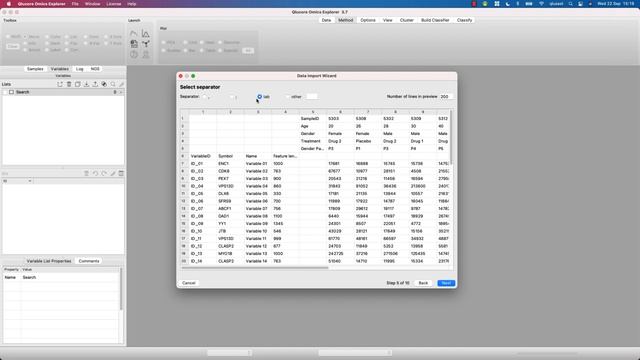Open the Help menu
The image size is (640, 360).
tap(131, 4)
